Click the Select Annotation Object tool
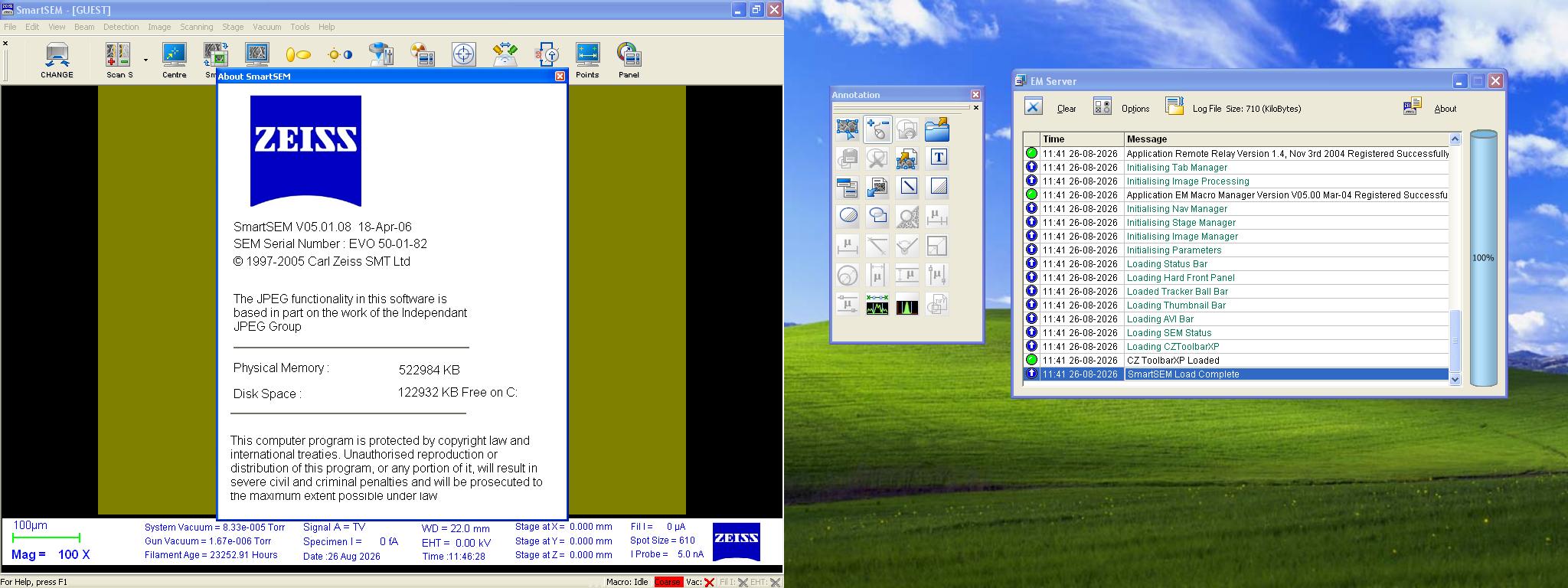The image size is (1568, 588). click(x=848, y=129)
